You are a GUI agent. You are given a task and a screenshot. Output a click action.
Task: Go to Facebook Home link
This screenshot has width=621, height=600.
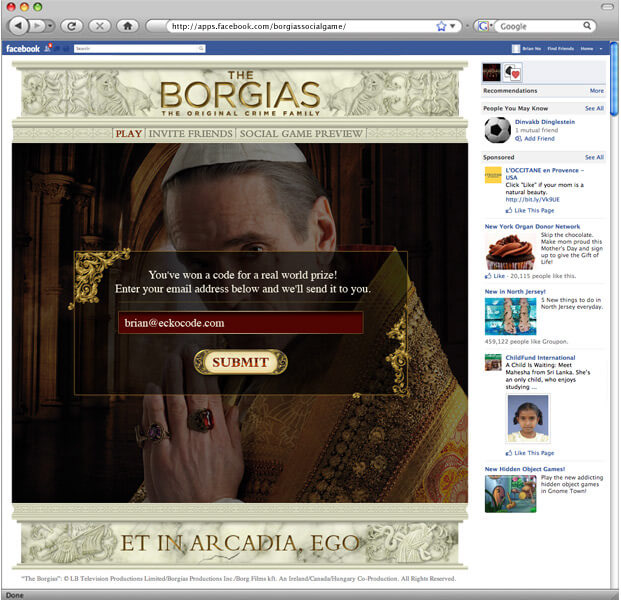(587, 49)
